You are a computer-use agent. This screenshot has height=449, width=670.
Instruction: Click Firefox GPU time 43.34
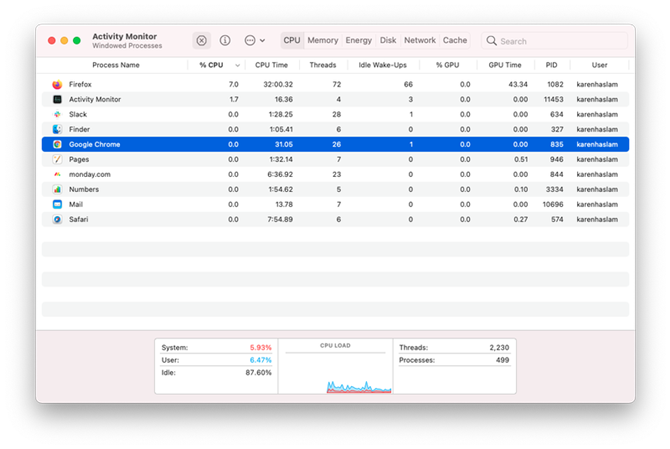tap(518, 85)
